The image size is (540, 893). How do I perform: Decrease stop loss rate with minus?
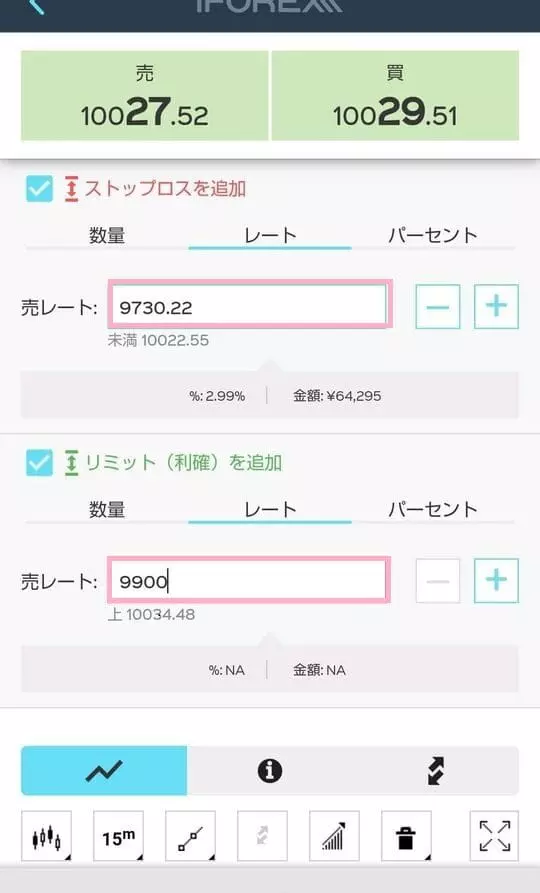pos(437,306)
